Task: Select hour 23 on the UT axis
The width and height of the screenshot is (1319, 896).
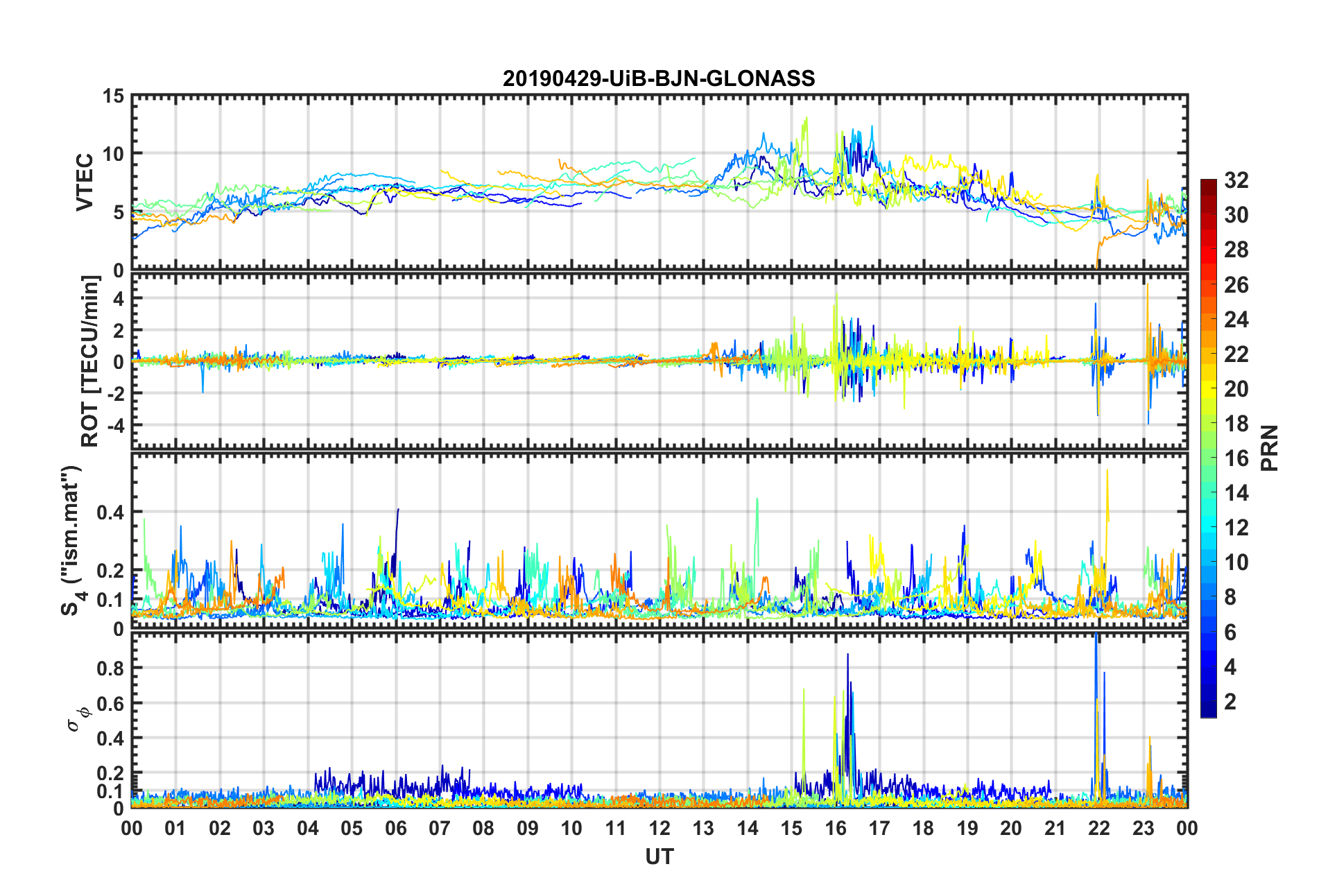Action: 1143,829
